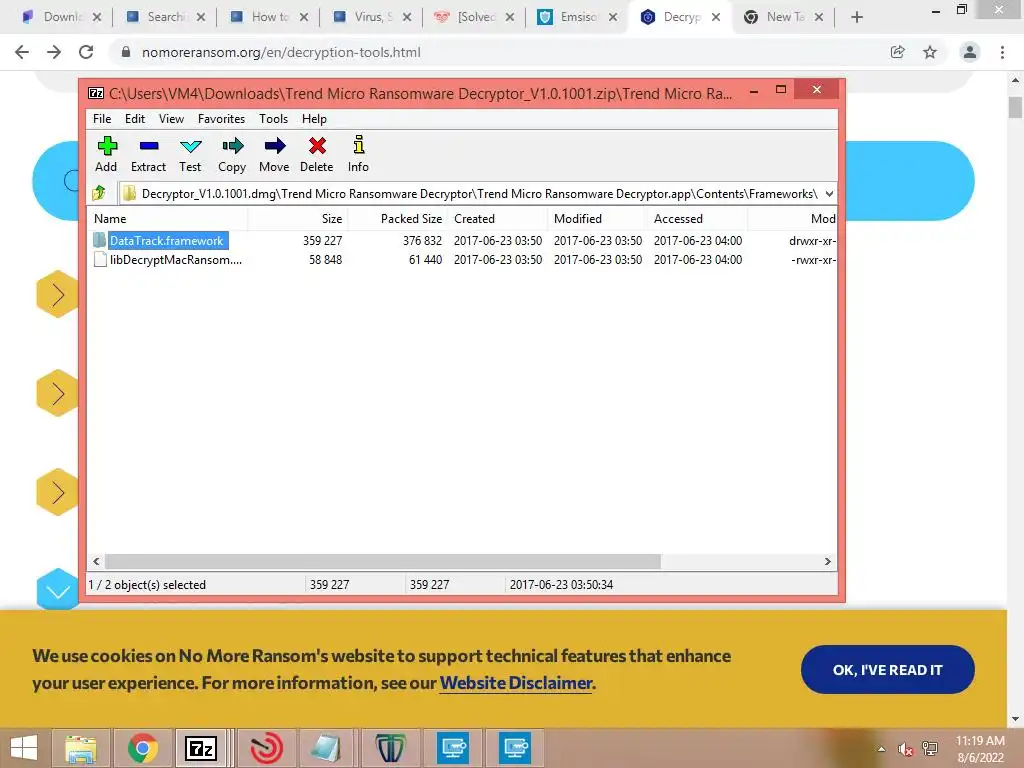The width and height of the screenshot is (1024, 768).
Task: Open a new Chrome tab with plus
Action: (x=857, y=18)
